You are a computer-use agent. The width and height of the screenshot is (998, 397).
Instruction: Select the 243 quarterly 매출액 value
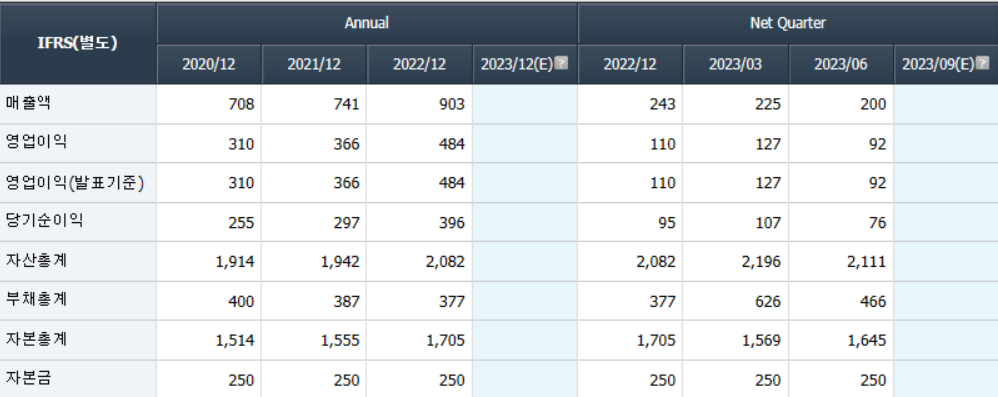click(663, 104)
